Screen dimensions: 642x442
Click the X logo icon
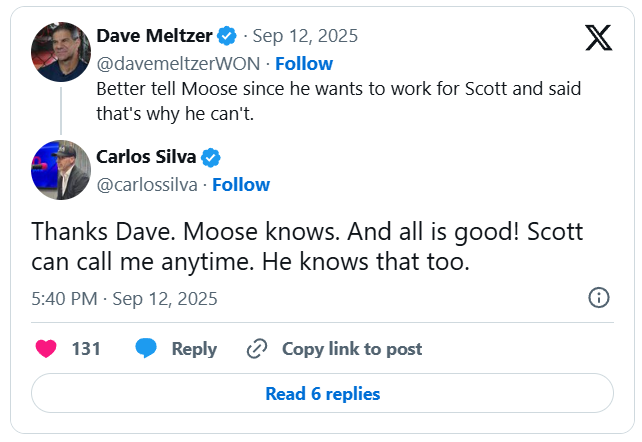[598, 37]
